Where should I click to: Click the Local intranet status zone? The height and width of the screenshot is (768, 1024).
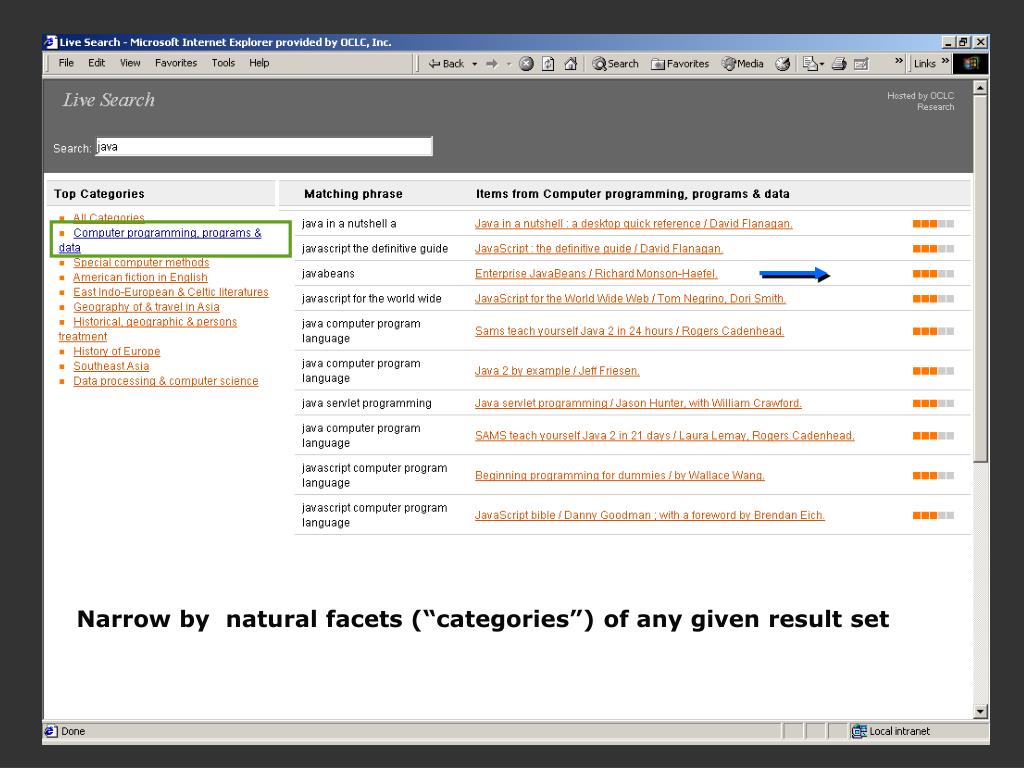tap(891, 731)
